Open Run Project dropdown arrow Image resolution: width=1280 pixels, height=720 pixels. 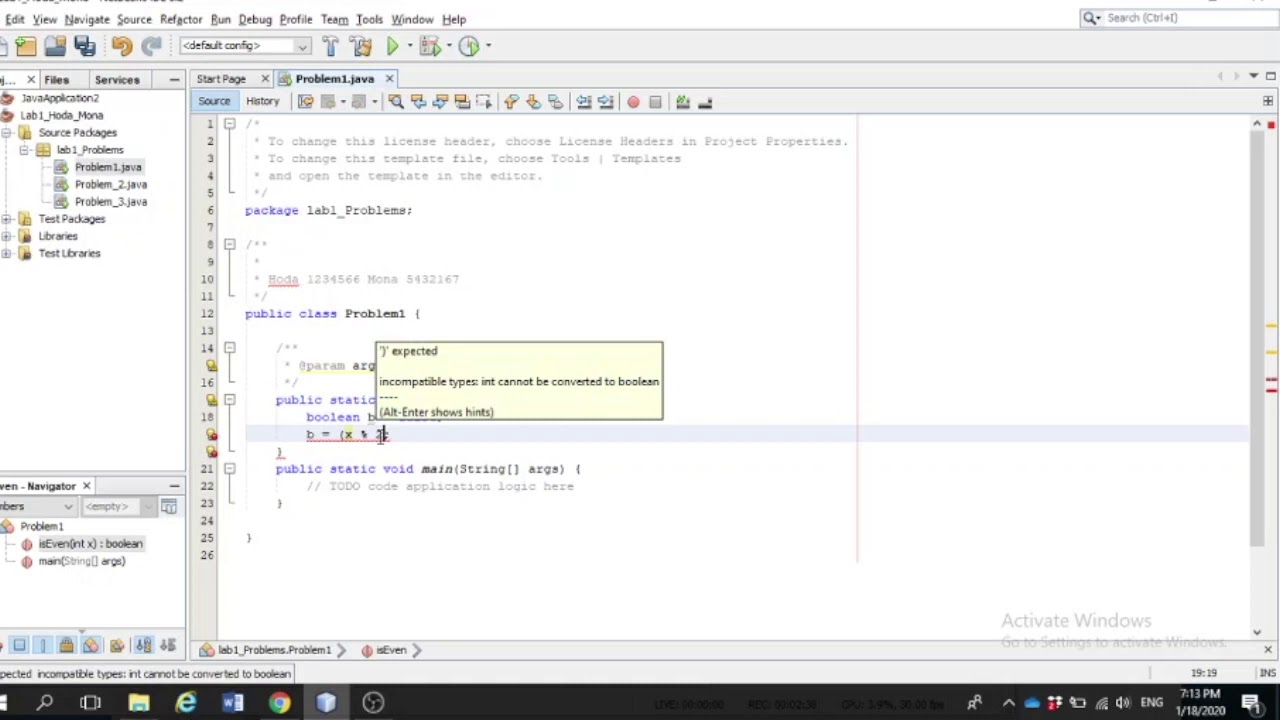[409, 46]
